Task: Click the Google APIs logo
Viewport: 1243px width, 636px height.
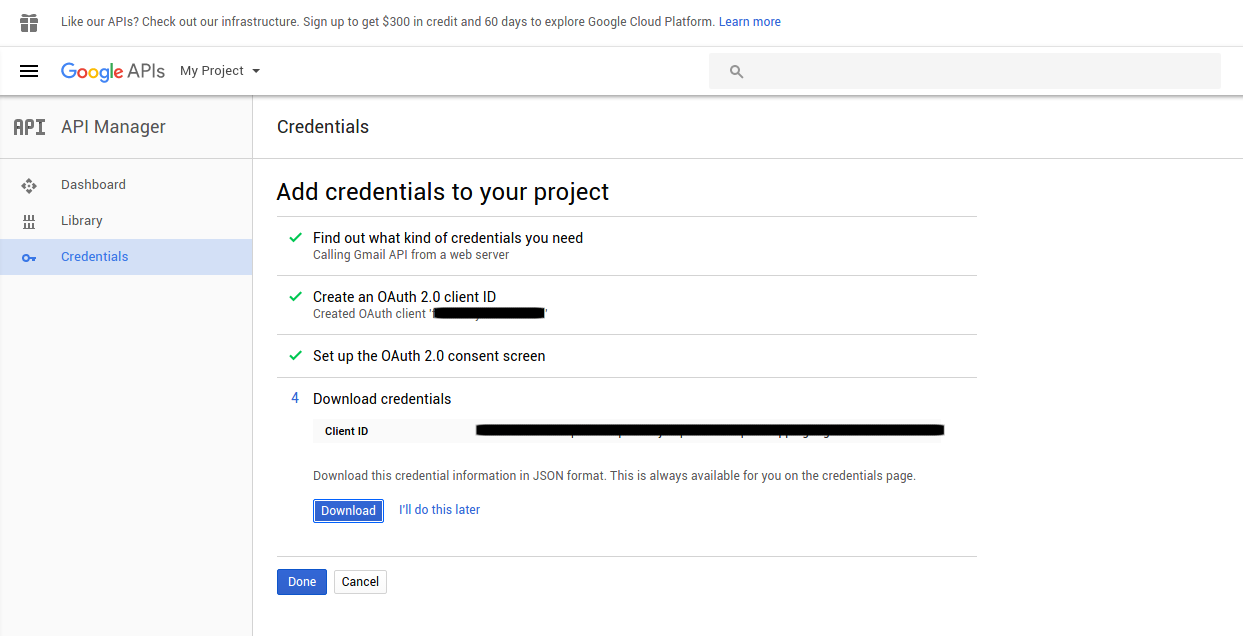Action: [x=112, y=71]
